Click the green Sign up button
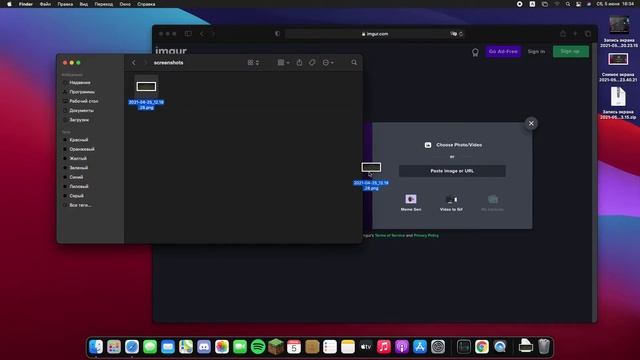640x360 pixels. [x=571, y=51]
